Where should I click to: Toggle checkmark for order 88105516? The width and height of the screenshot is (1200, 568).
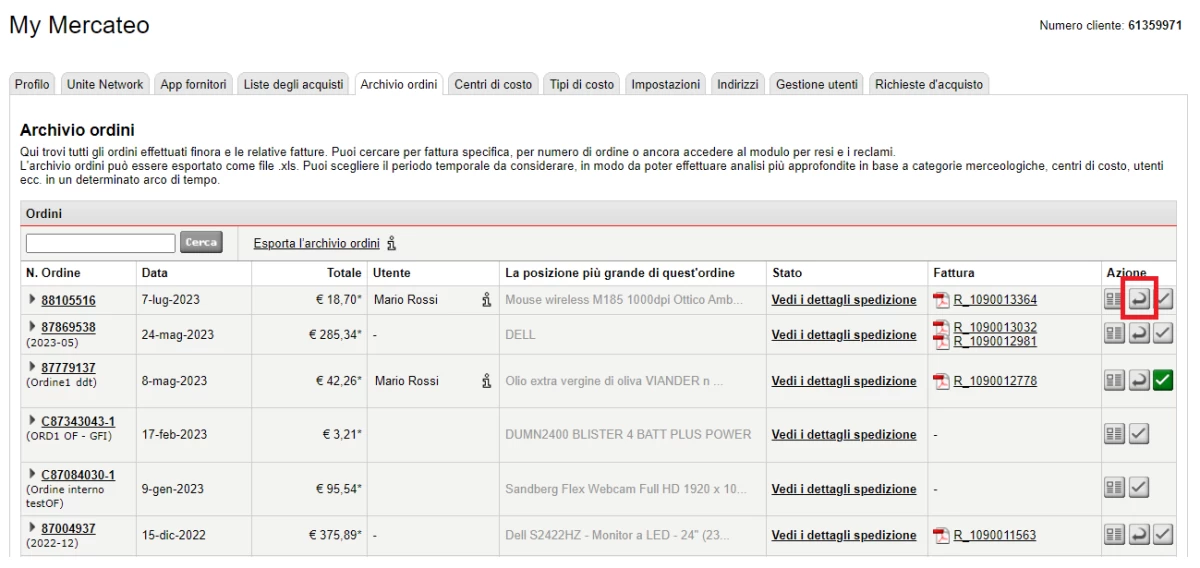[1163, 299]
